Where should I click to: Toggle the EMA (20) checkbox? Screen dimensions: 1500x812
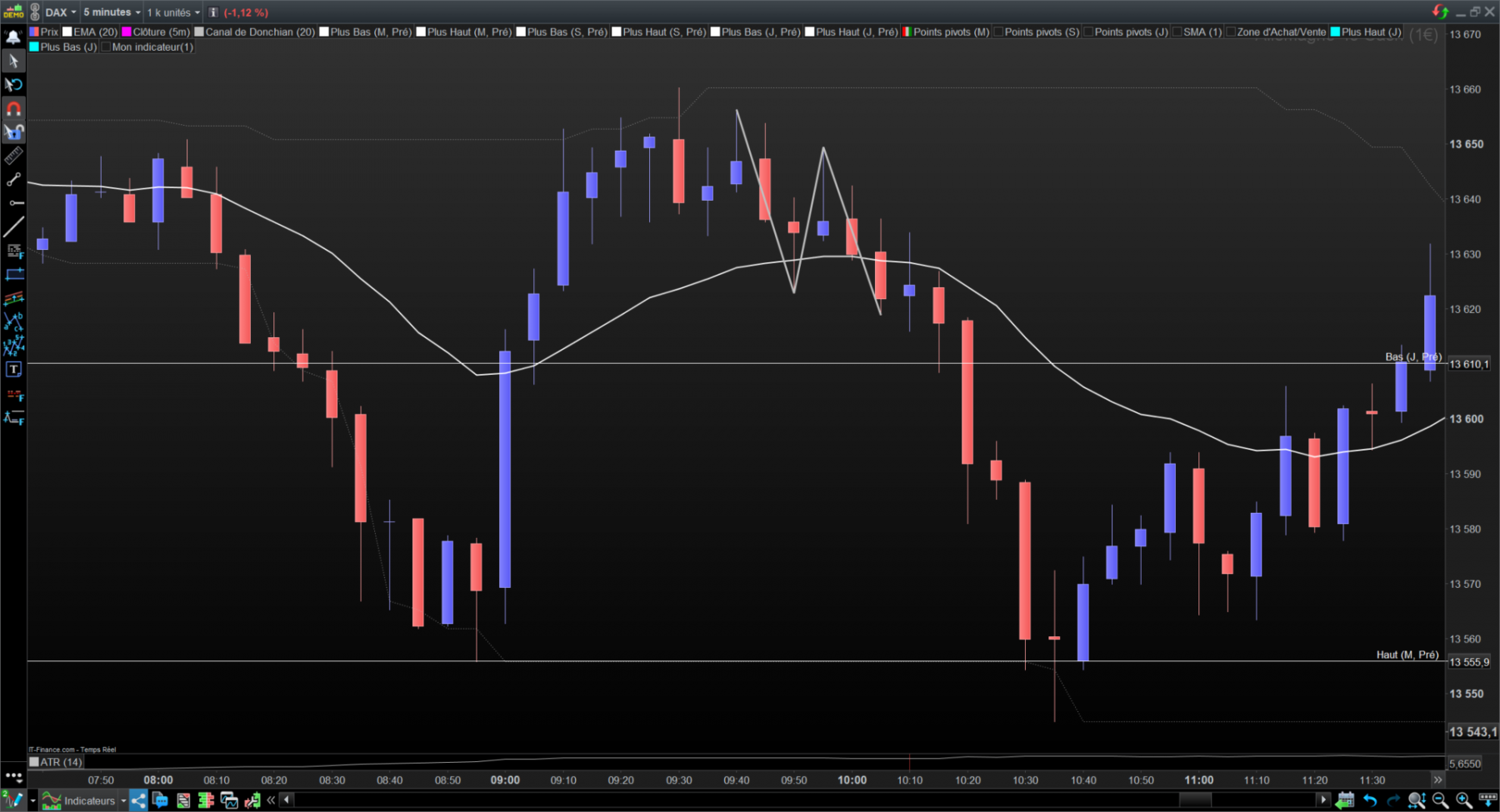click(x=67, y=32)
